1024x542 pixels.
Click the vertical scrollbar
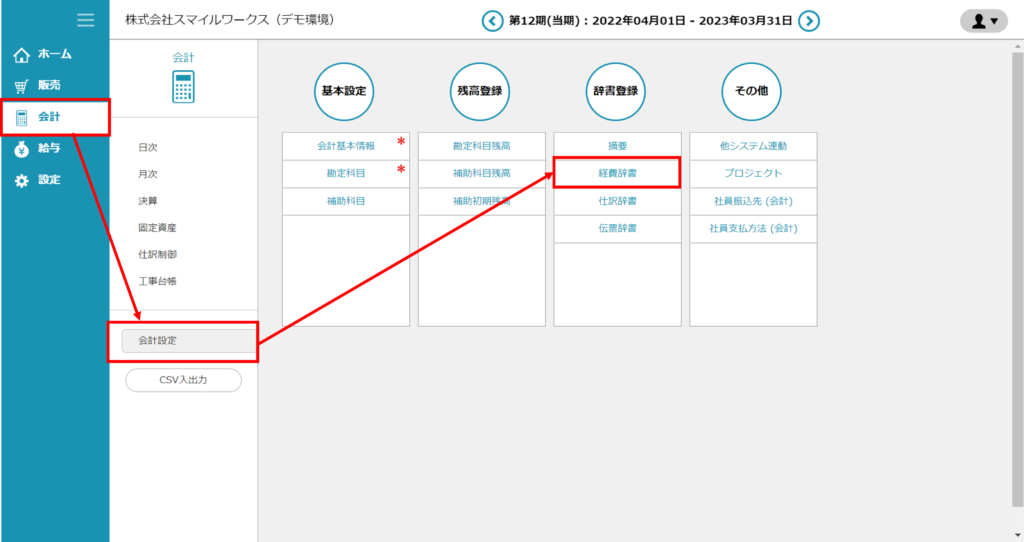click(1017, 279)
